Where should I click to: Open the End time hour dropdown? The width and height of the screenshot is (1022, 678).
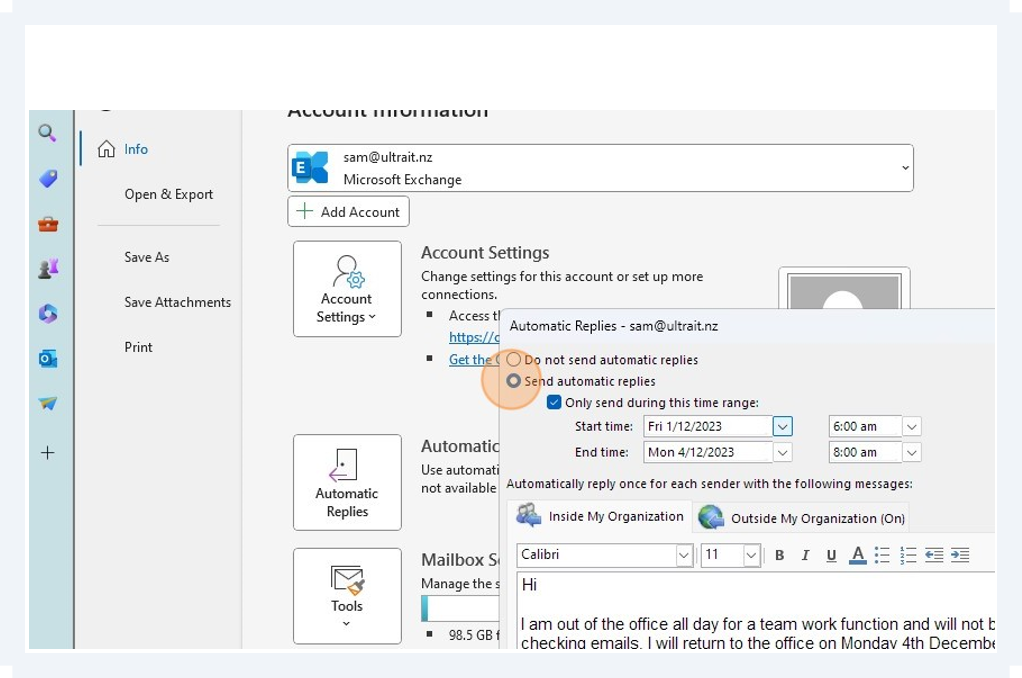pyautogui.click(x=911, y=452)
